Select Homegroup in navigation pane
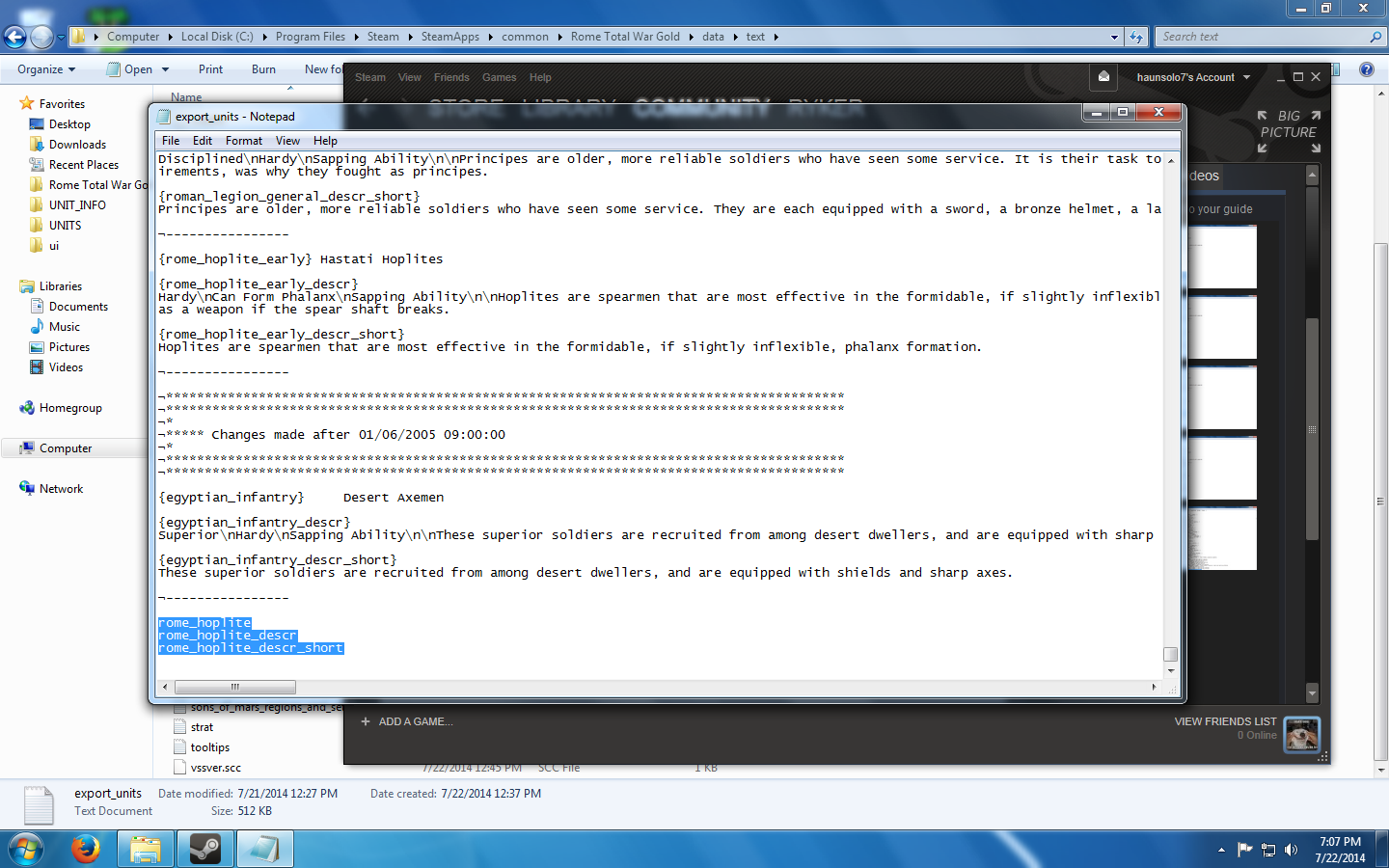 (70, 408)
